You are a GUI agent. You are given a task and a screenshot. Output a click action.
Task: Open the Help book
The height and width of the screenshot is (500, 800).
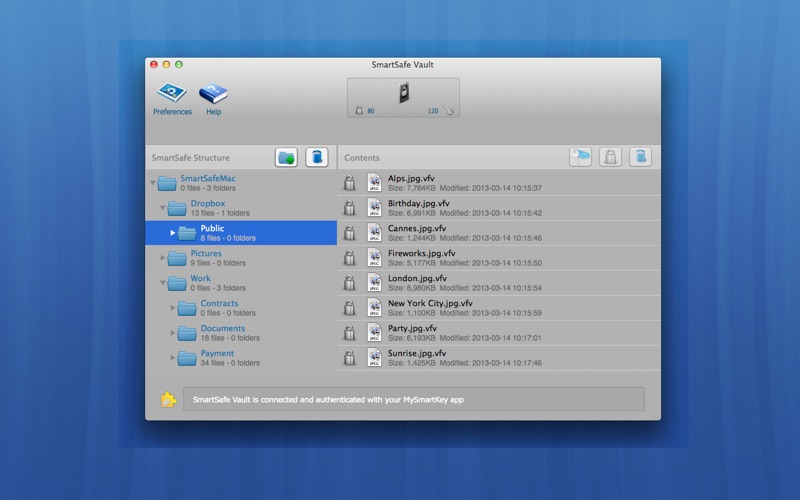tap(213, 97)
